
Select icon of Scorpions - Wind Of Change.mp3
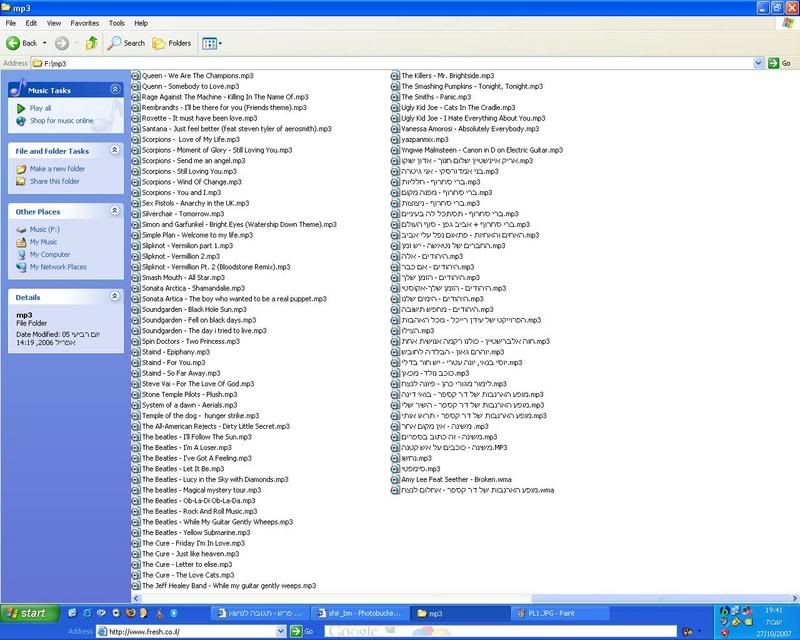(136, 182)
